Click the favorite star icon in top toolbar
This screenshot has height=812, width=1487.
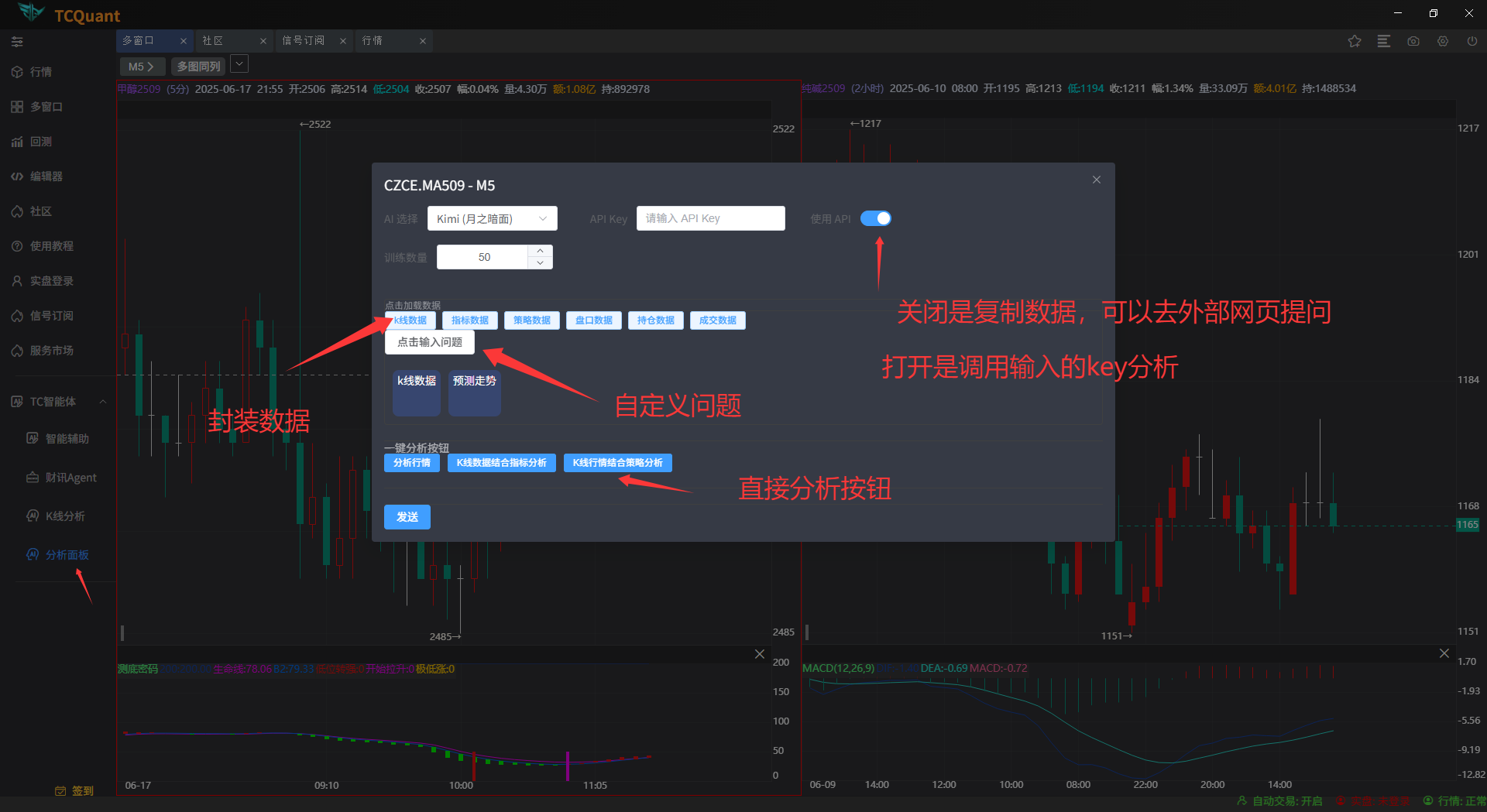(x=1354, y=41)
